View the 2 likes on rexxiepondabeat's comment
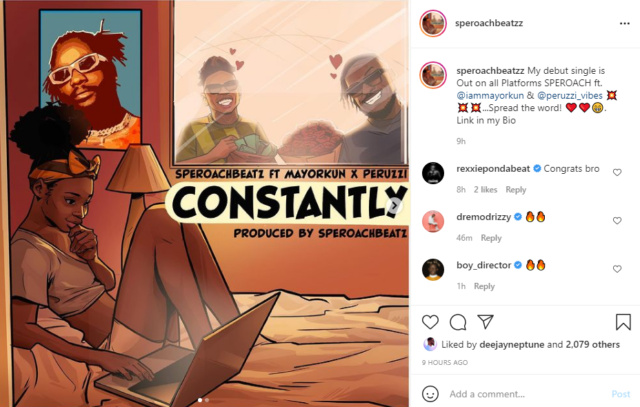Screen dimensions: 640x407 (485, 190)
